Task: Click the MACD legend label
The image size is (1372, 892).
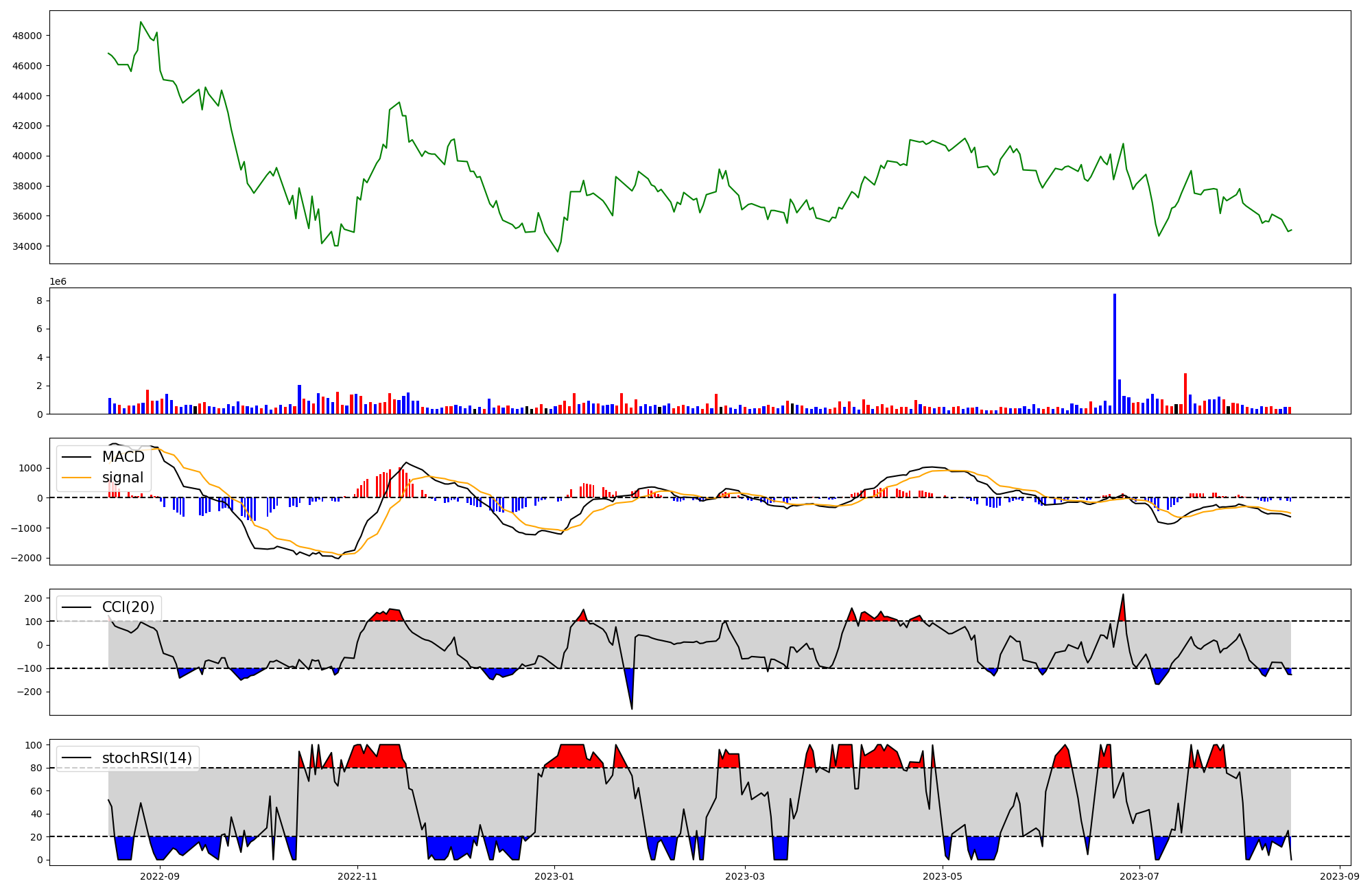Action: click(123, 457)
